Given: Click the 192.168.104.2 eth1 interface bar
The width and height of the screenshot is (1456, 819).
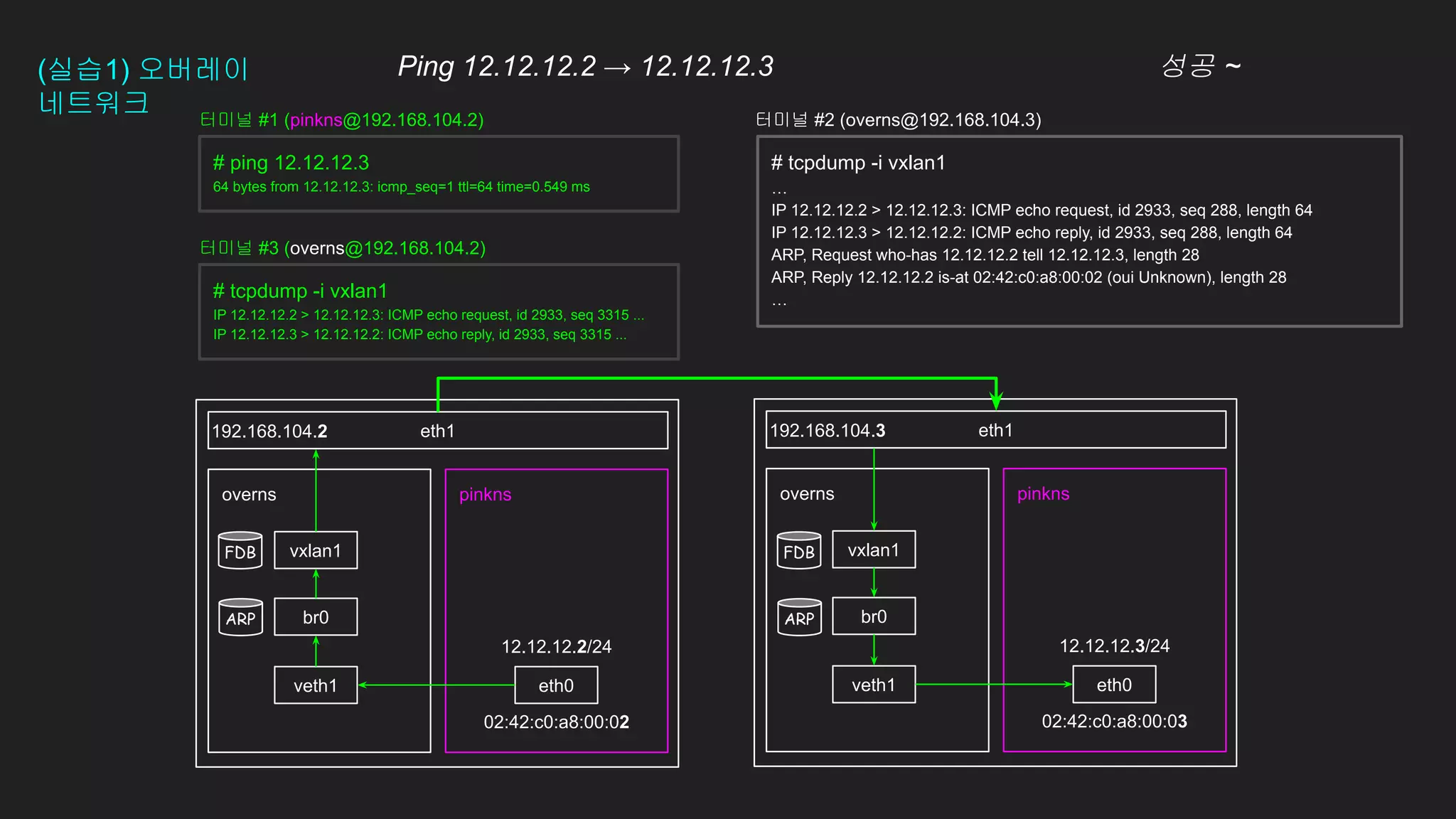Looking at the screenshot, I should point(437,431).
